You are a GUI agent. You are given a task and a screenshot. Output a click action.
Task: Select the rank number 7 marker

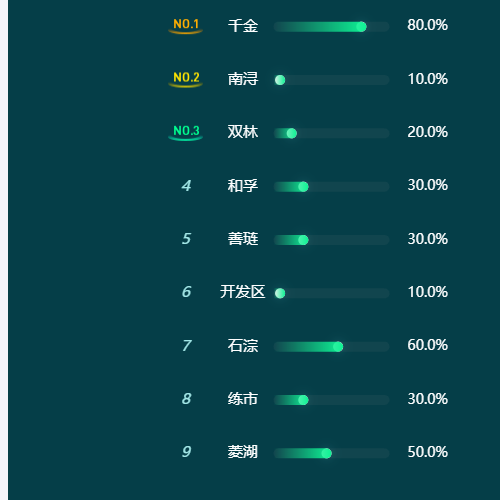[187, 346]
